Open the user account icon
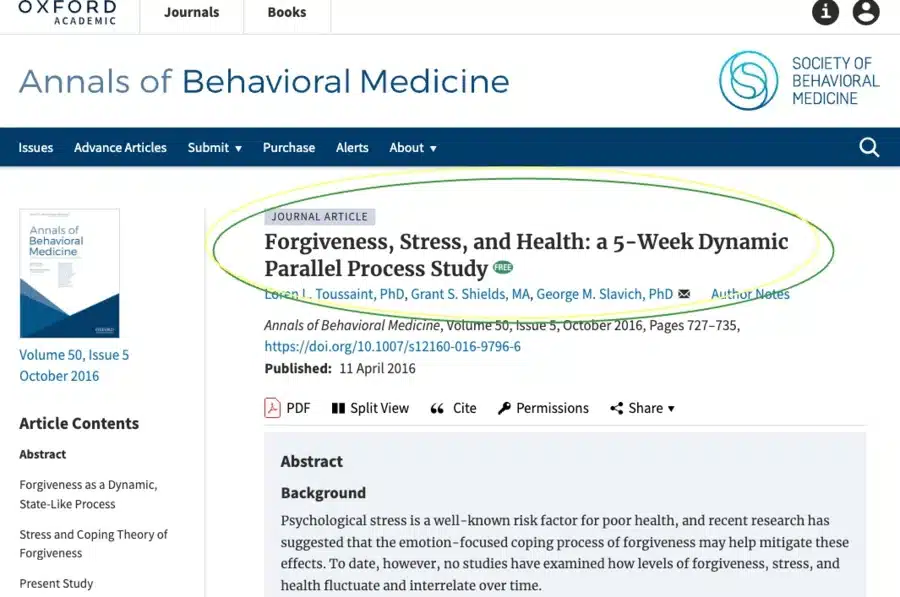The image size is (900, 597). (x=865, y=12)
